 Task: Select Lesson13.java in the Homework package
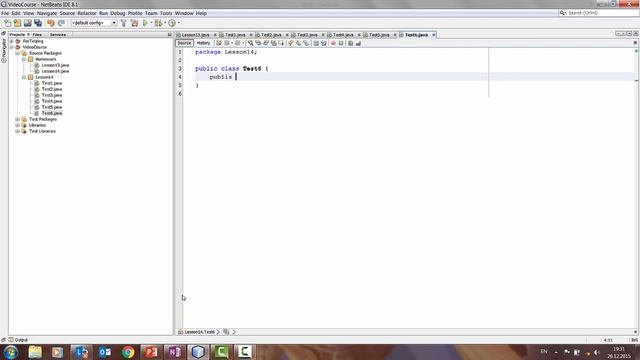pyautogui.click(x=55, y=65)
